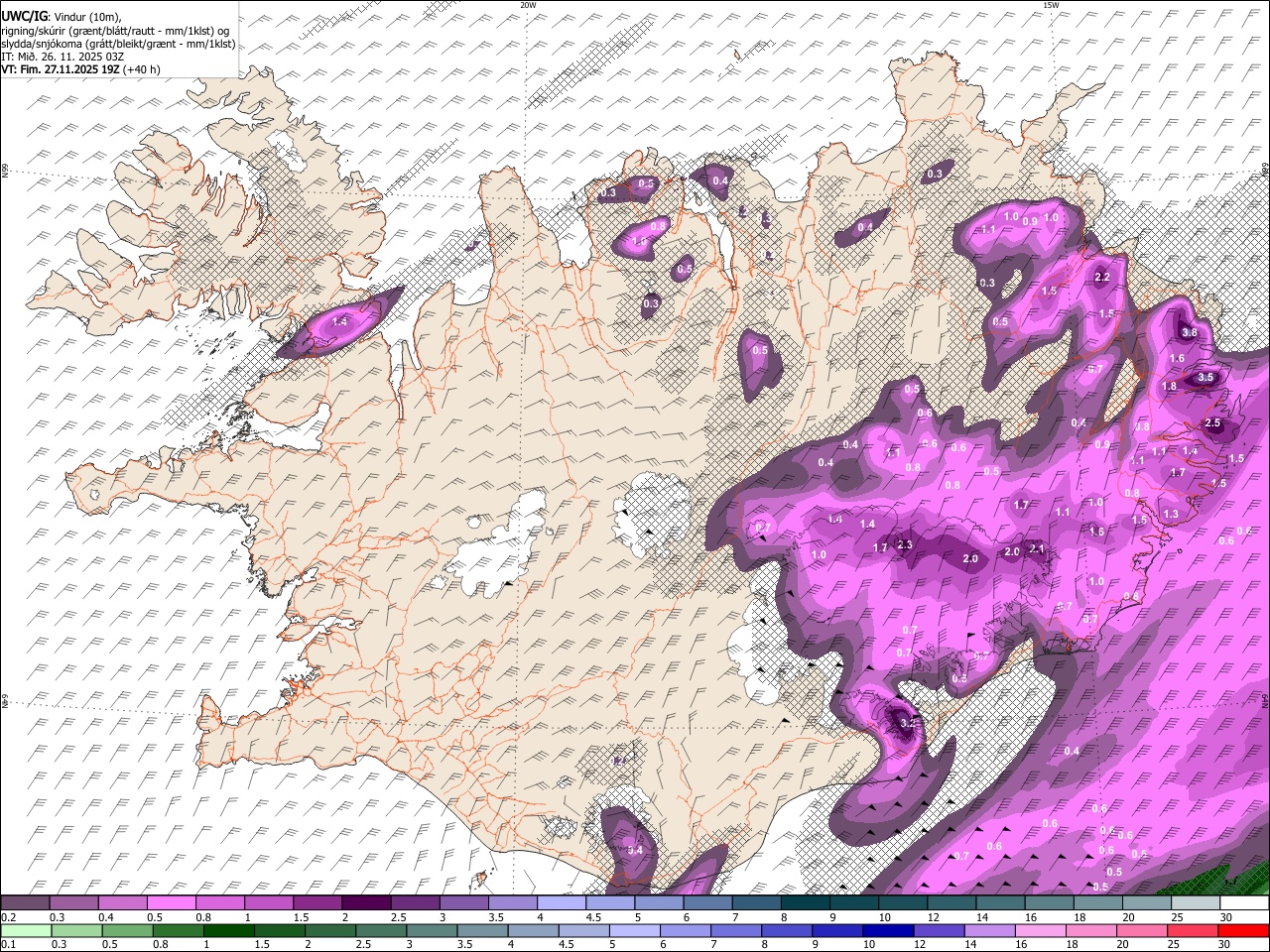The height and width of the screenshot is (952, 1270).
Task: Select the "2.2" precipitation value in the northeast
Action: (1101, 278)
